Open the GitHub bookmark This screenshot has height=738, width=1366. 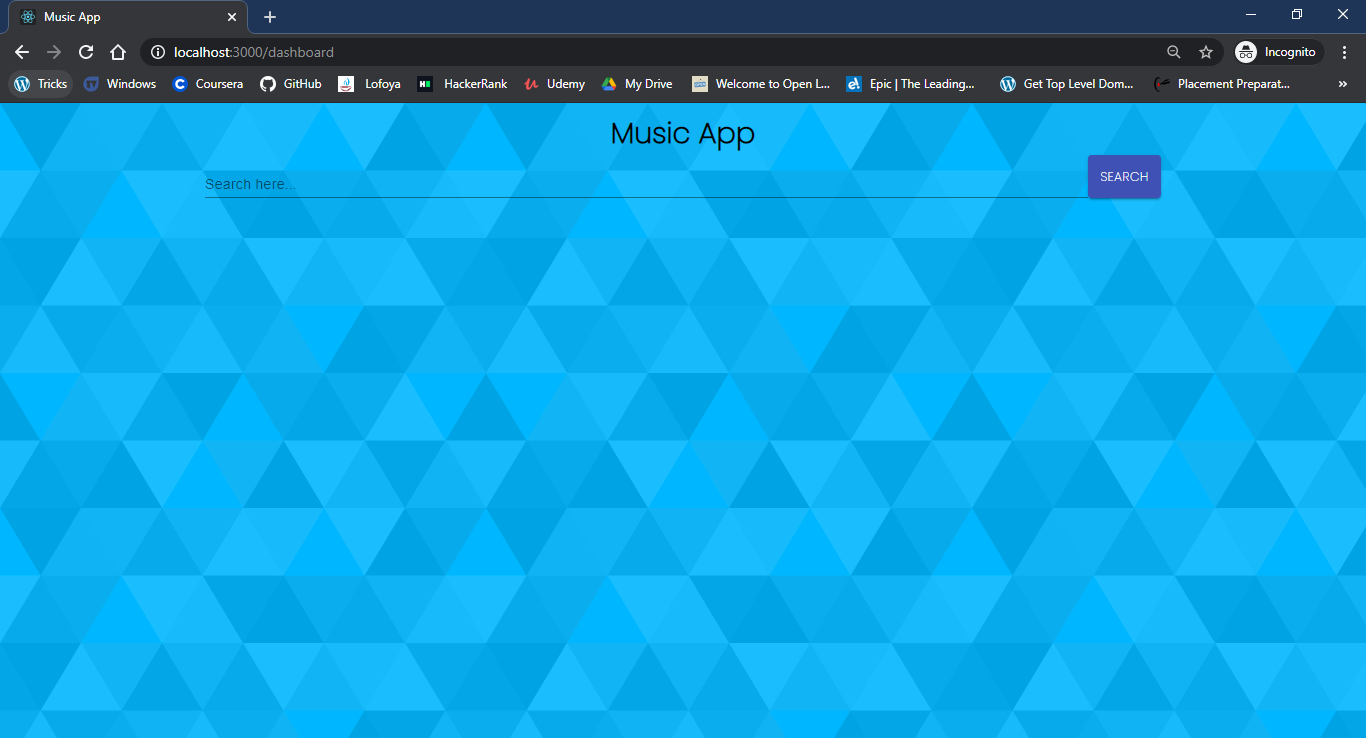(290, 84)
